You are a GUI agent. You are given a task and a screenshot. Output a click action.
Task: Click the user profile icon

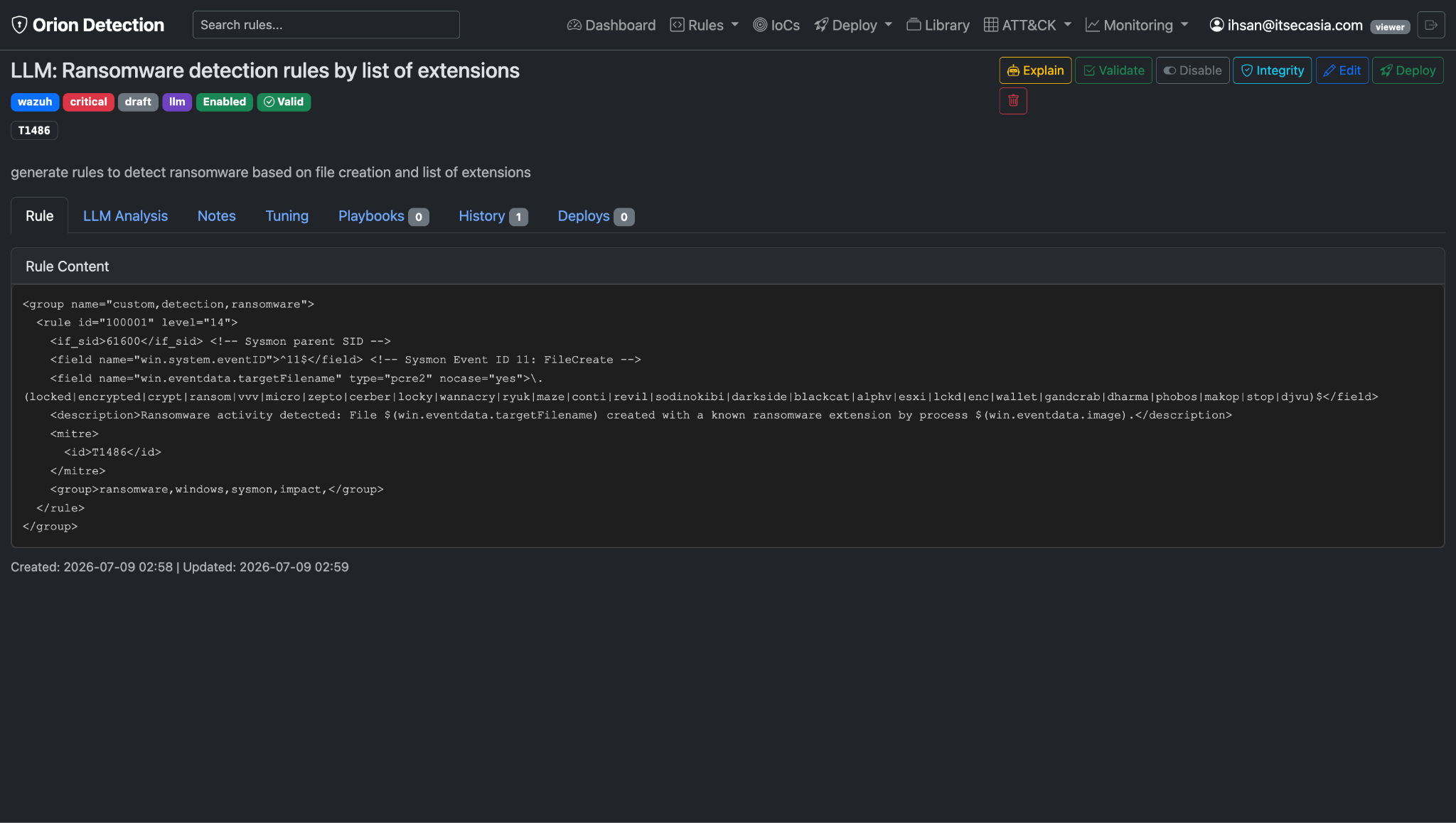pos(1217,25)
